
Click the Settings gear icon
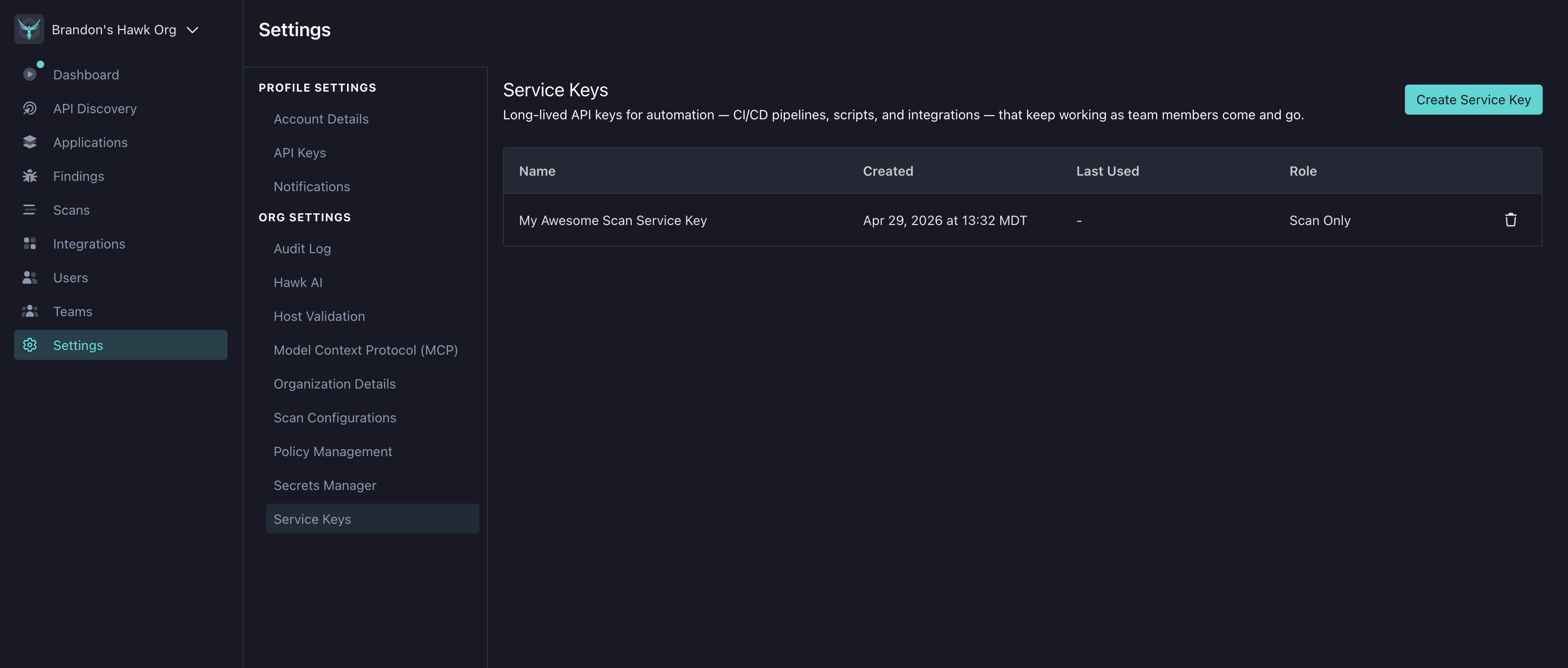pos(30,345)
